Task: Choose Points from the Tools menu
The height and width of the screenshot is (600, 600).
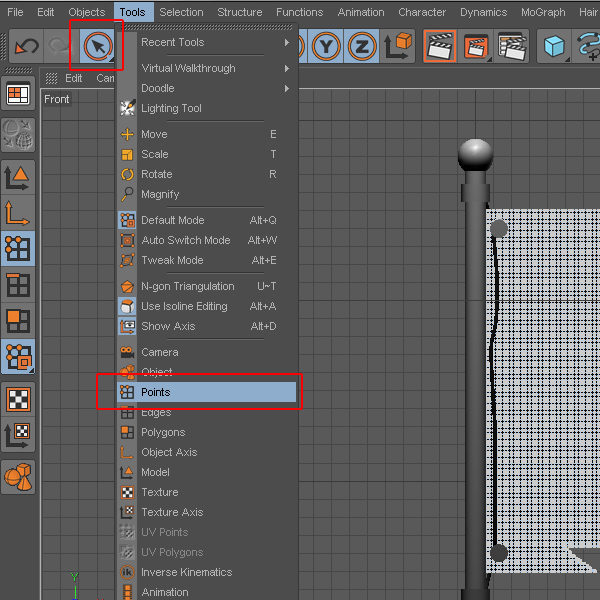Action: tap(207, 392)
